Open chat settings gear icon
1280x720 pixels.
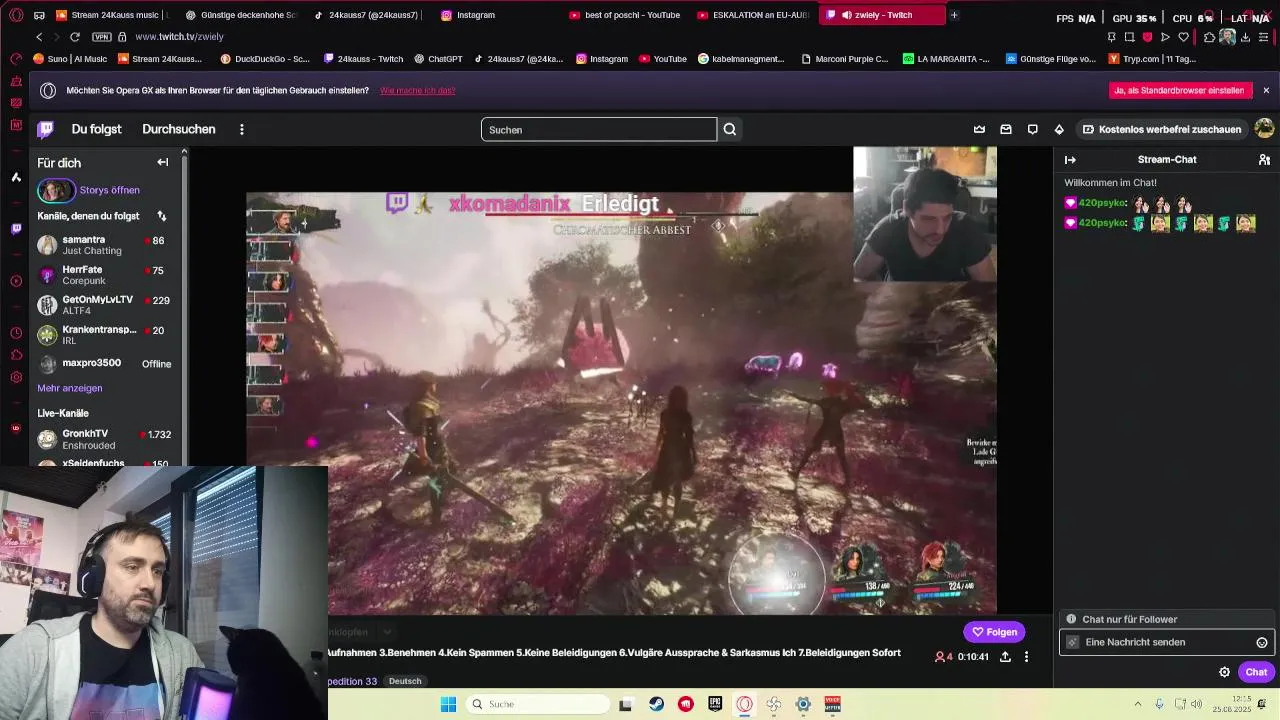pyautogui.click(x=1224, y=672)
